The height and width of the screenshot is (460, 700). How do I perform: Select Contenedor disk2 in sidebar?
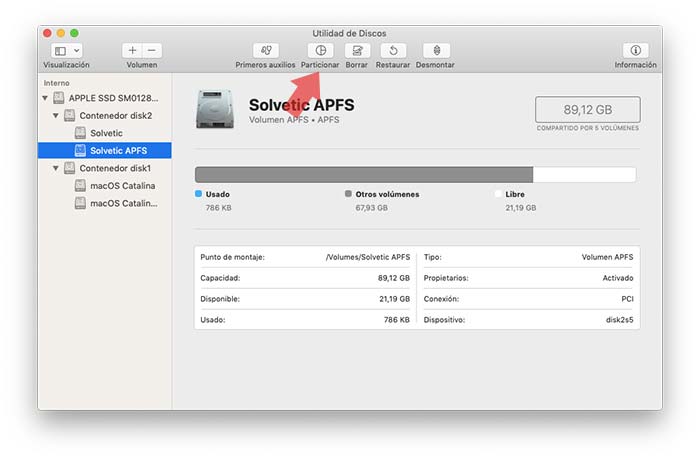(x=116, y=116)
